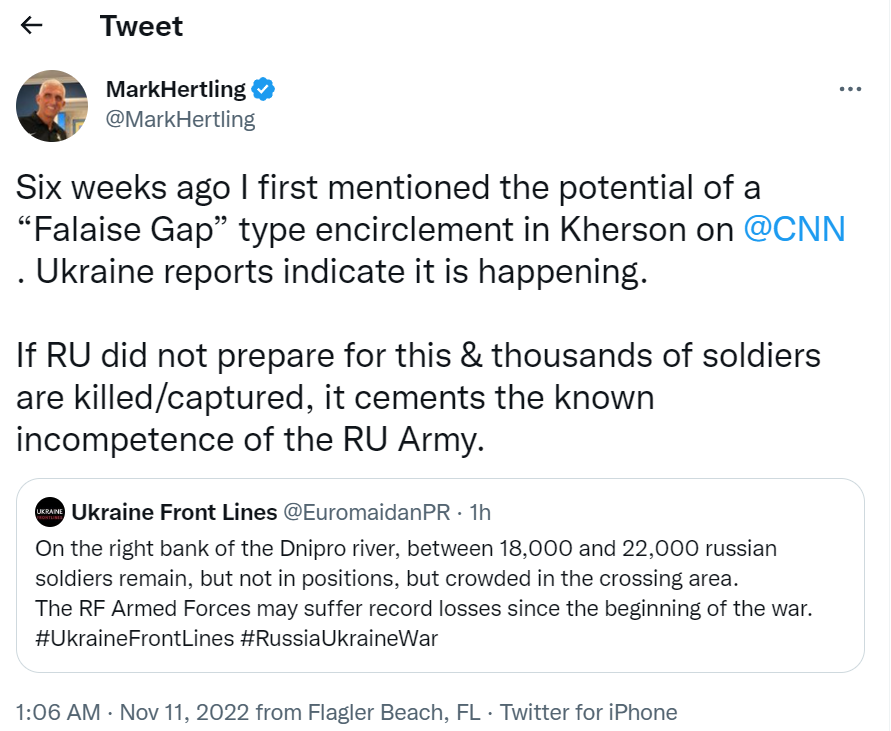Open the three-dot more options menu
Screen dimensions: 891x731
pos(849,89)
